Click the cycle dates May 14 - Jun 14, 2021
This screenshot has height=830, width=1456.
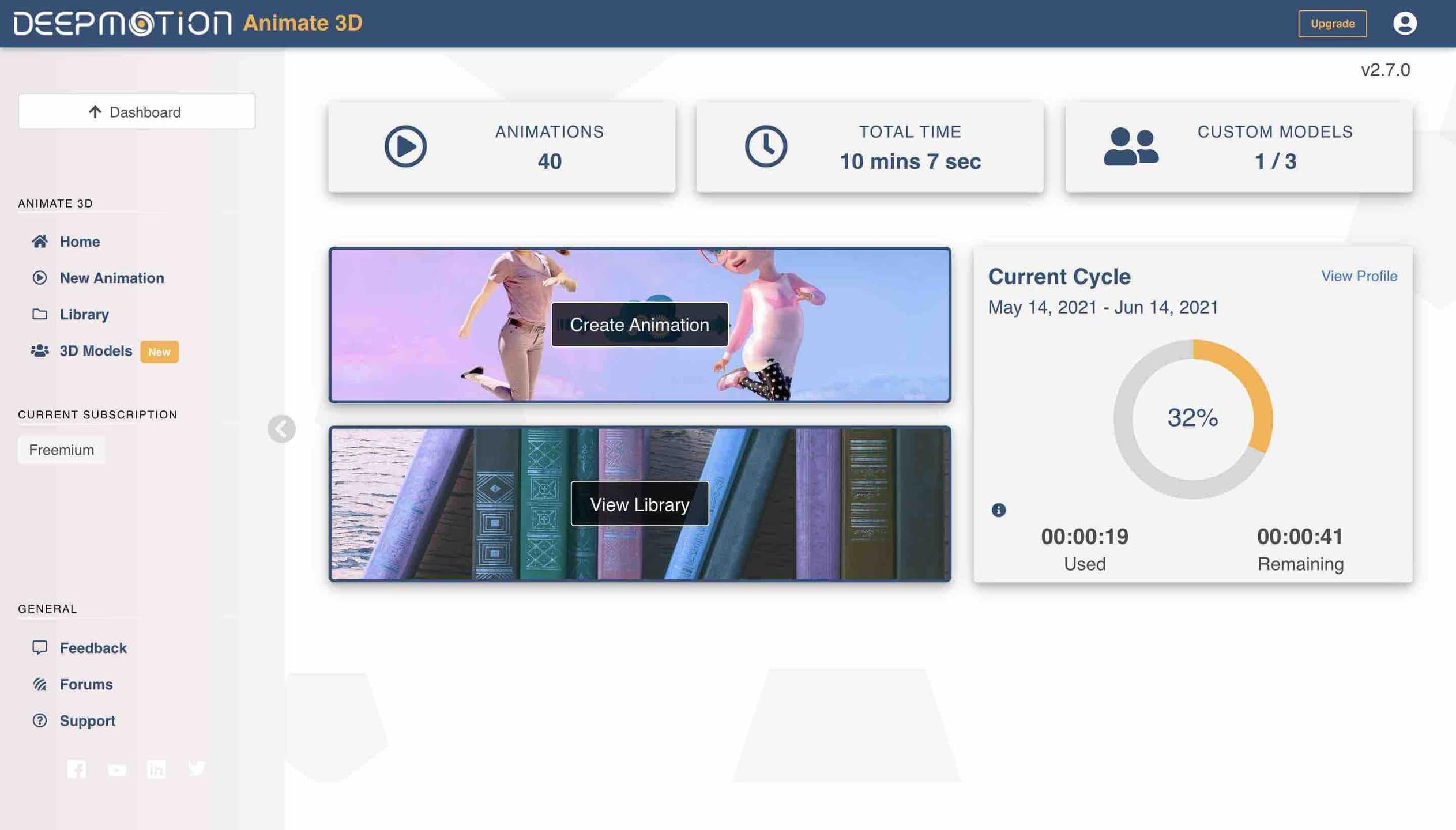click(x=1103, y=307)
